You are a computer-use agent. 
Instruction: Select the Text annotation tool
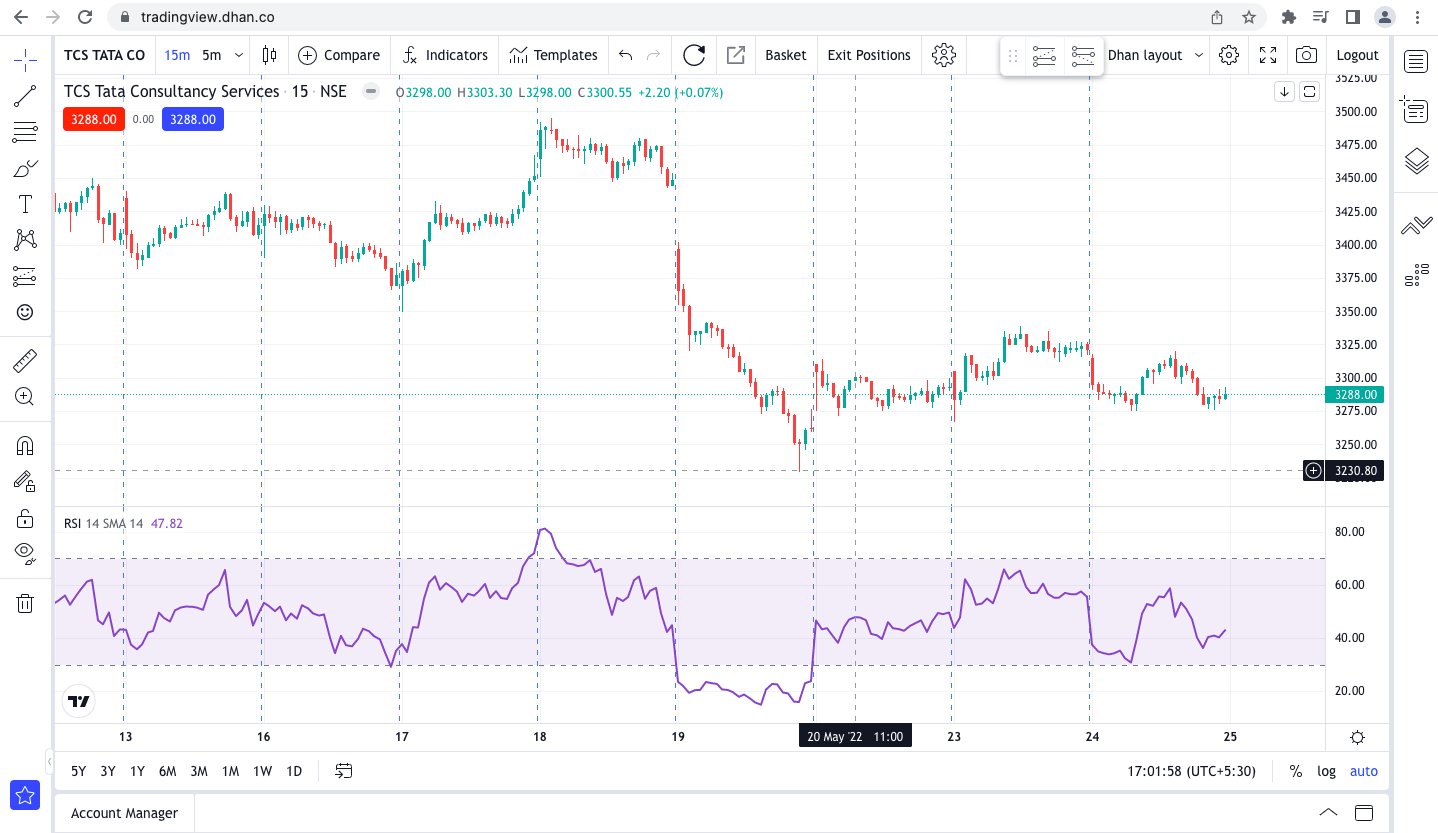point(25,204)
